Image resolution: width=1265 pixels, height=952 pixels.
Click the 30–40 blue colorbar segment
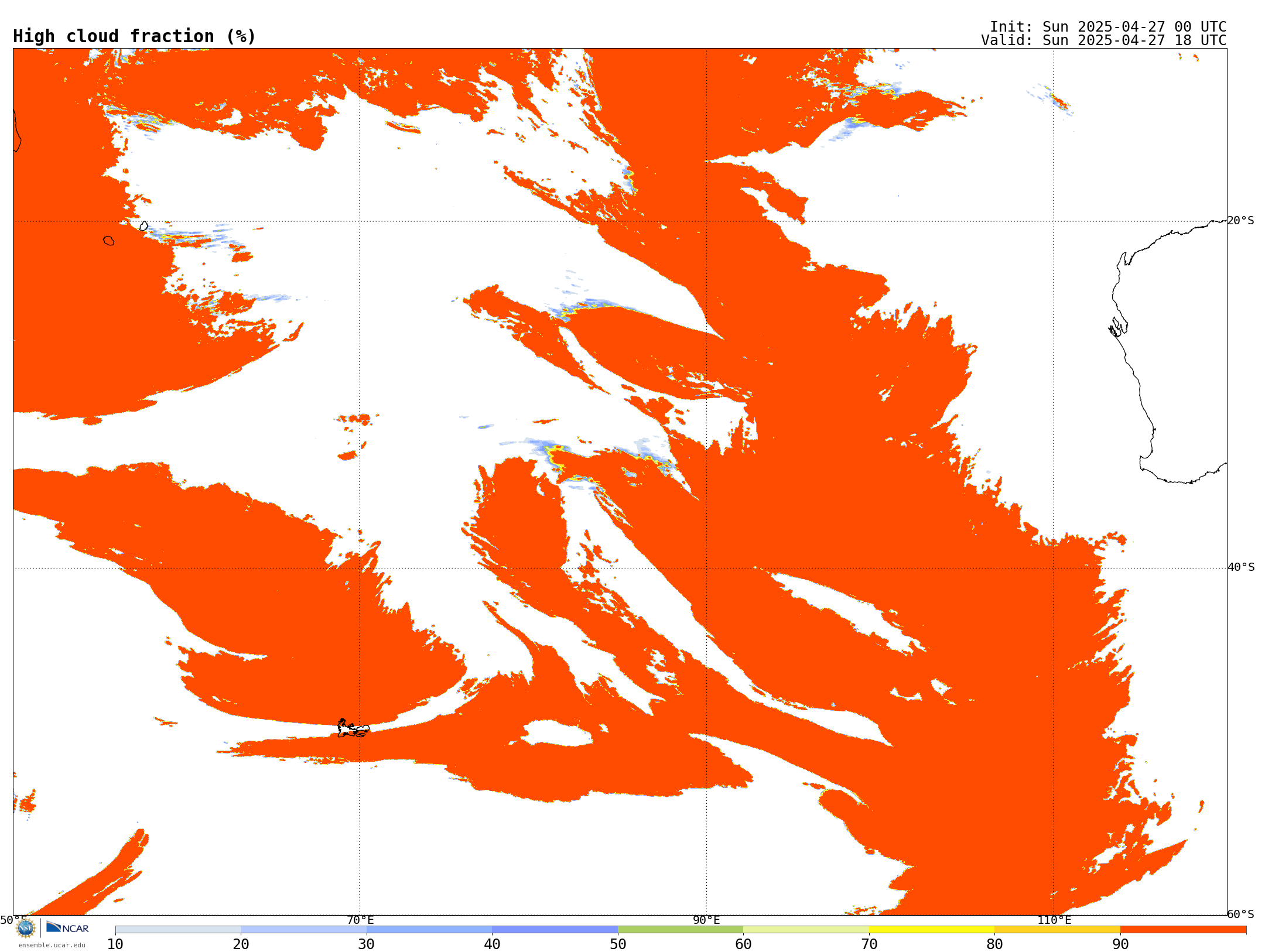(429, 930)
